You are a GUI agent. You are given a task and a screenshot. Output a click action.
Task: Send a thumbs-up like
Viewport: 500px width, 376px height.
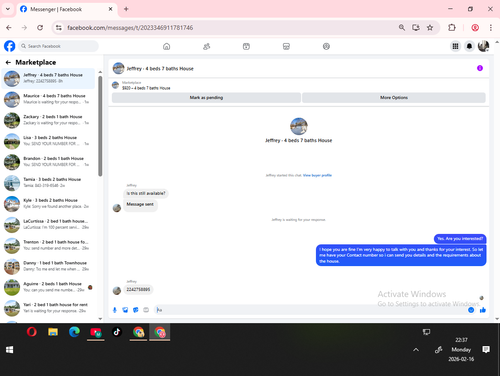[x=482, y=310]
